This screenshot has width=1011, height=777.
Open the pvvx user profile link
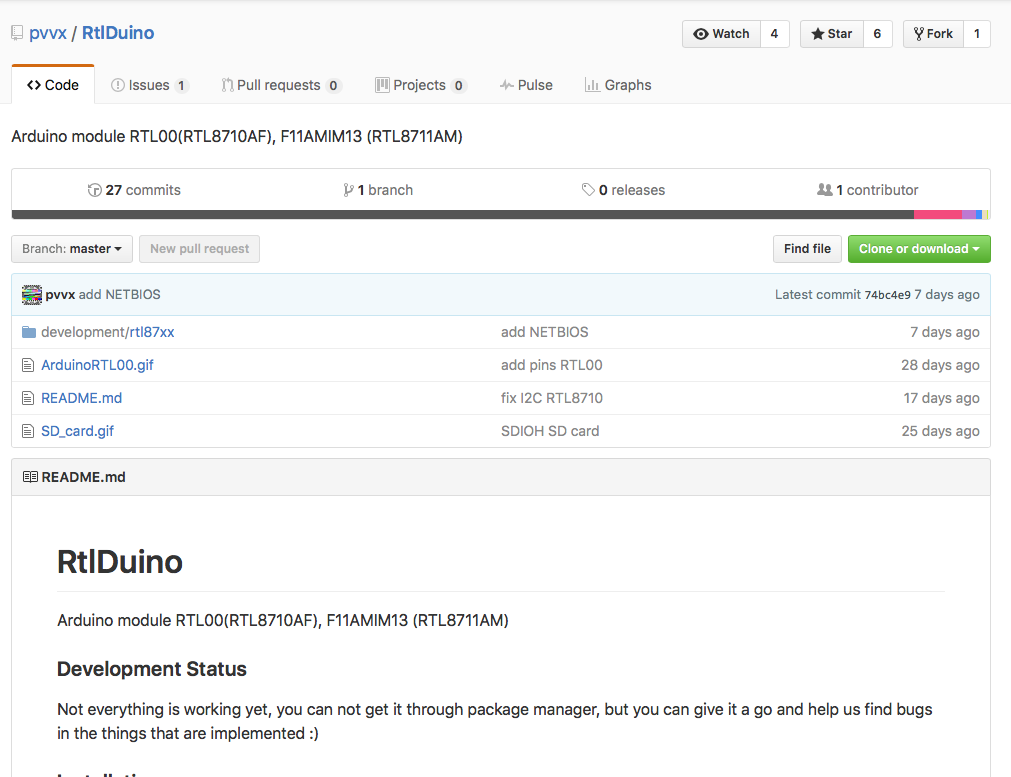pos(48,33)
